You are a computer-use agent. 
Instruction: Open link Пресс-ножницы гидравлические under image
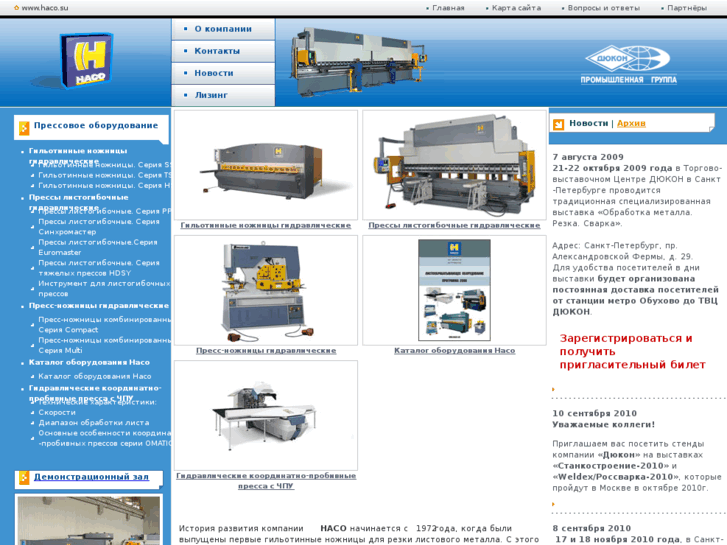coord(266,351)
